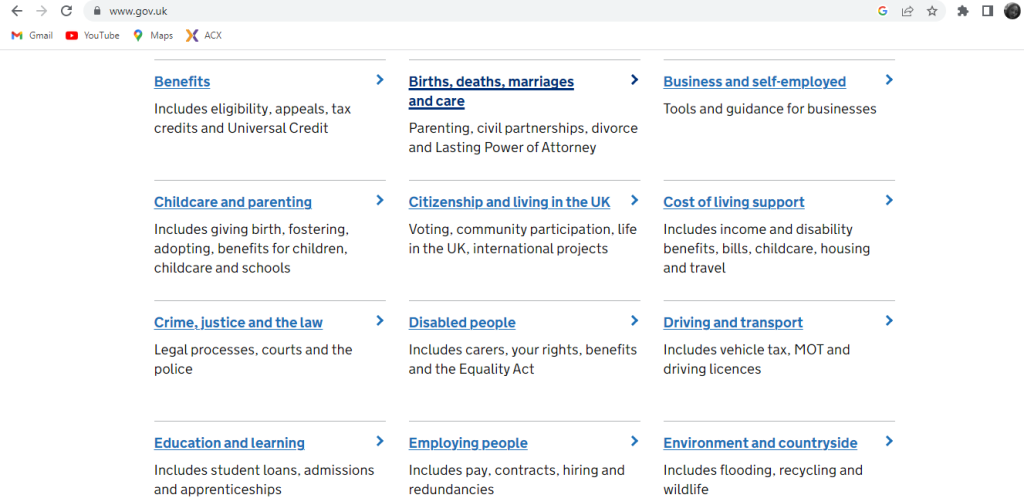Open the Childcare and parenting link

(x=232, y=202)
